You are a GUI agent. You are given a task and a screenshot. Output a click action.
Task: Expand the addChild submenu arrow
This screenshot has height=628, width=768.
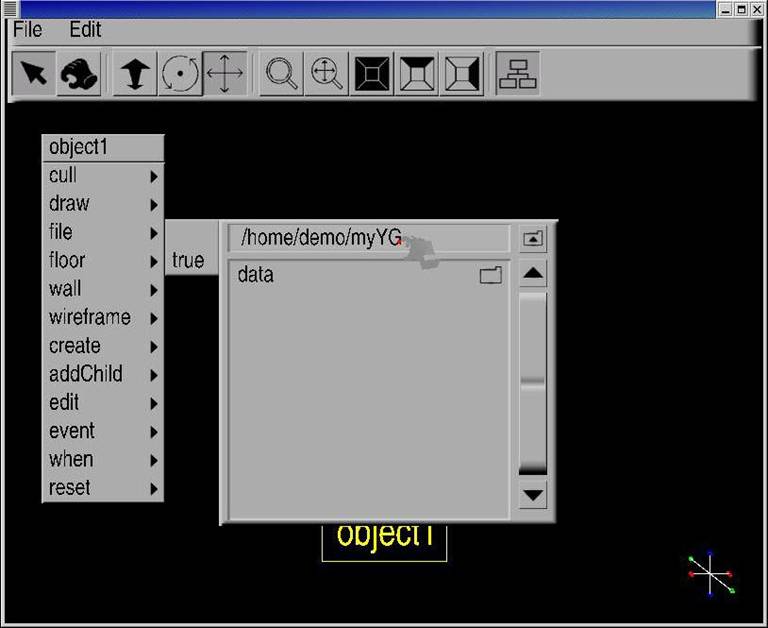154,375
